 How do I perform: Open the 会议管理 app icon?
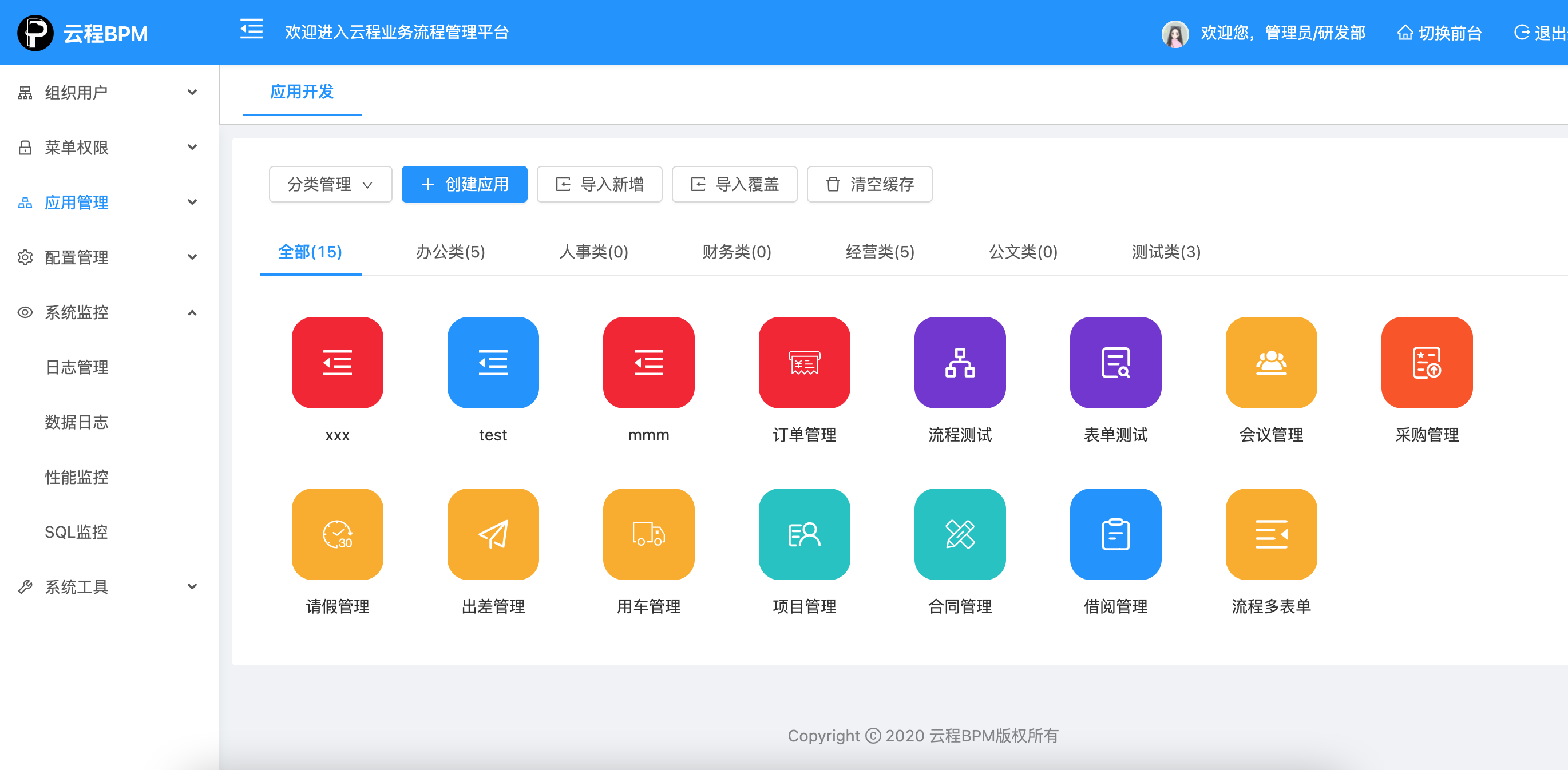click(x=1271, y=363)
